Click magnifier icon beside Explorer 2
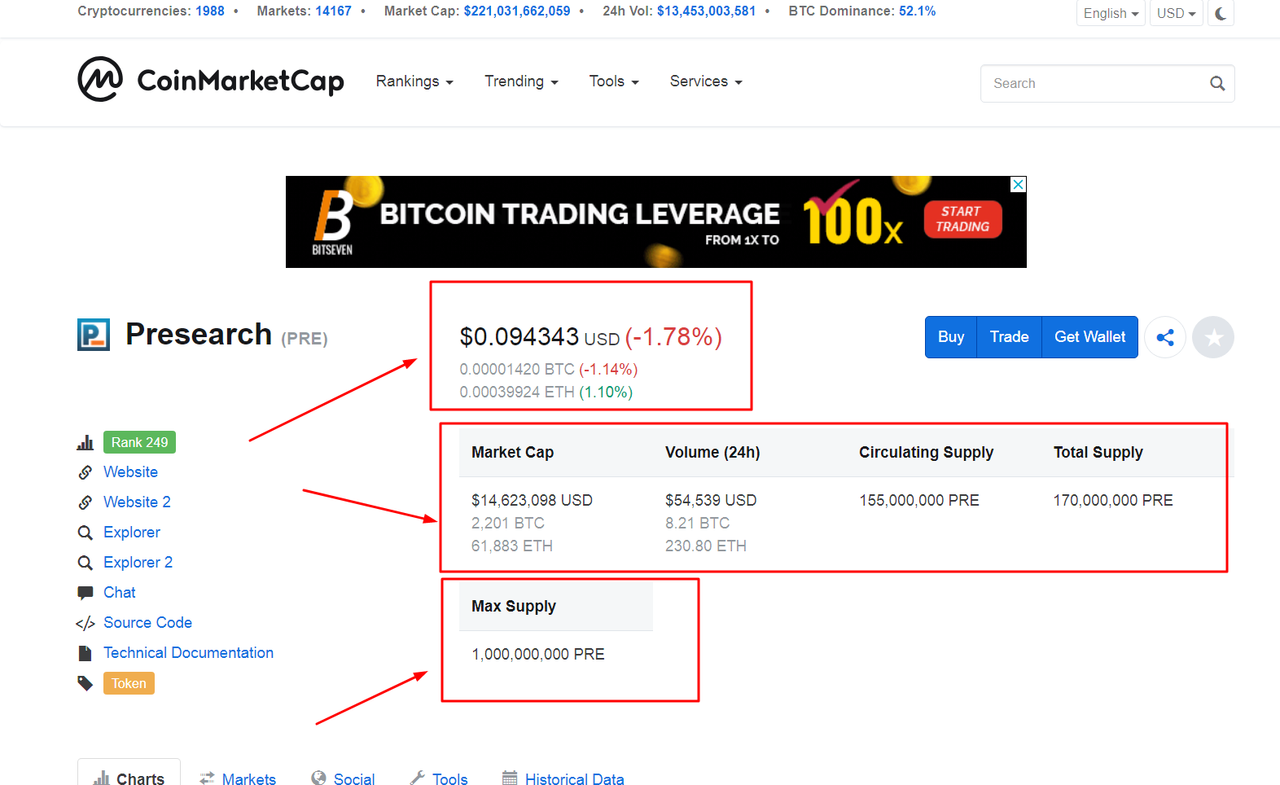Screen dimensions: 1280x785 pos(86,563)
